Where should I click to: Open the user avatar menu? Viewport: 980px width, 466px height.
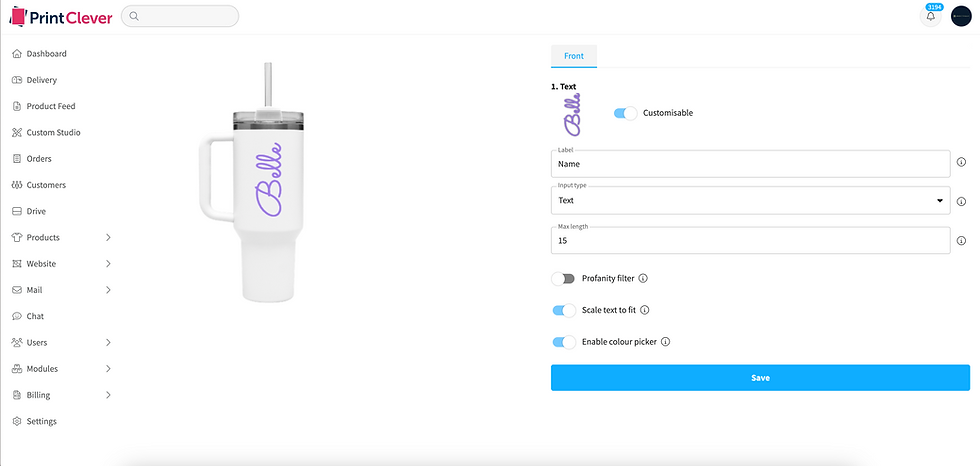[x=961, y=16]
